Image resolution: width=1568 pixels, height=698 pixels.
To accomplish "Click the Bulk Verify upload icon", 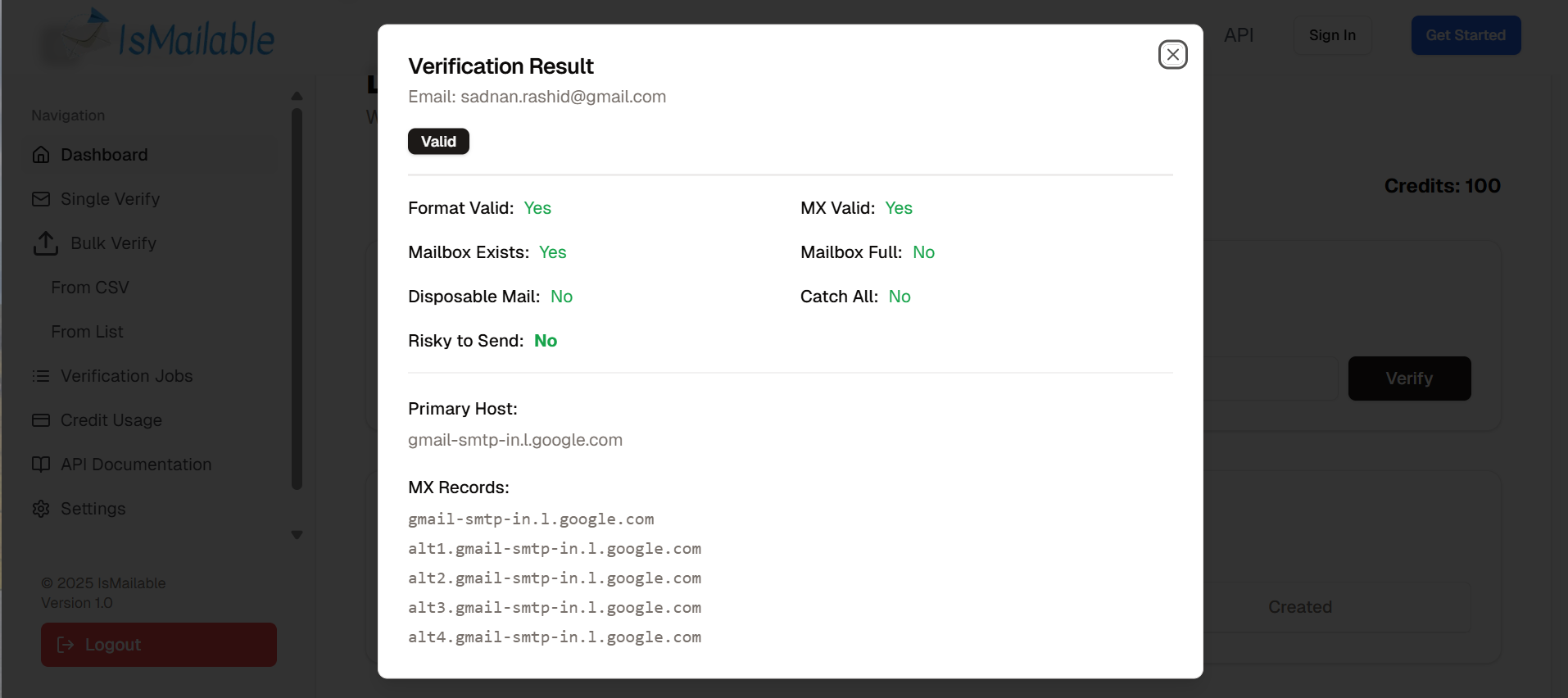I will tap(46, 243).
